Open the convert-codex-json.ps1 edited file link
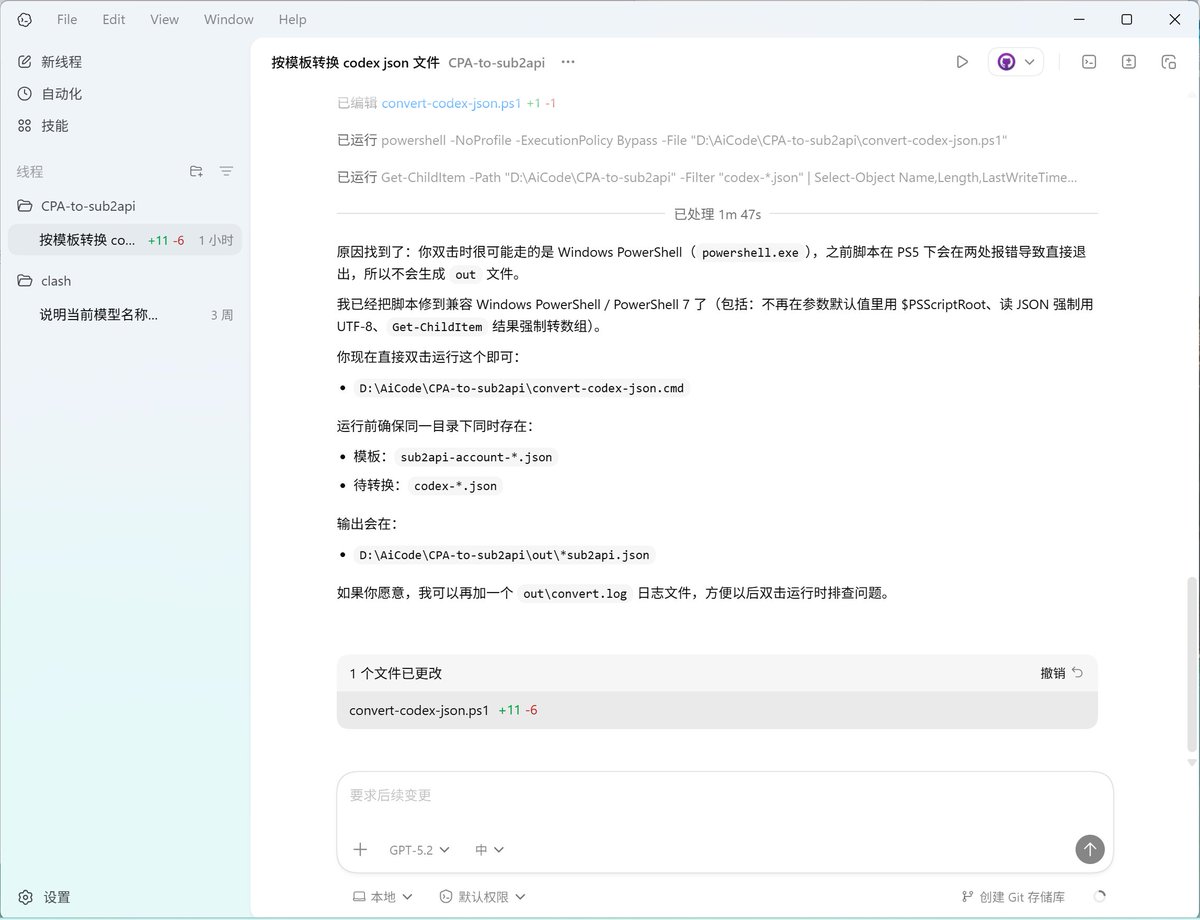 pos(451,103)
